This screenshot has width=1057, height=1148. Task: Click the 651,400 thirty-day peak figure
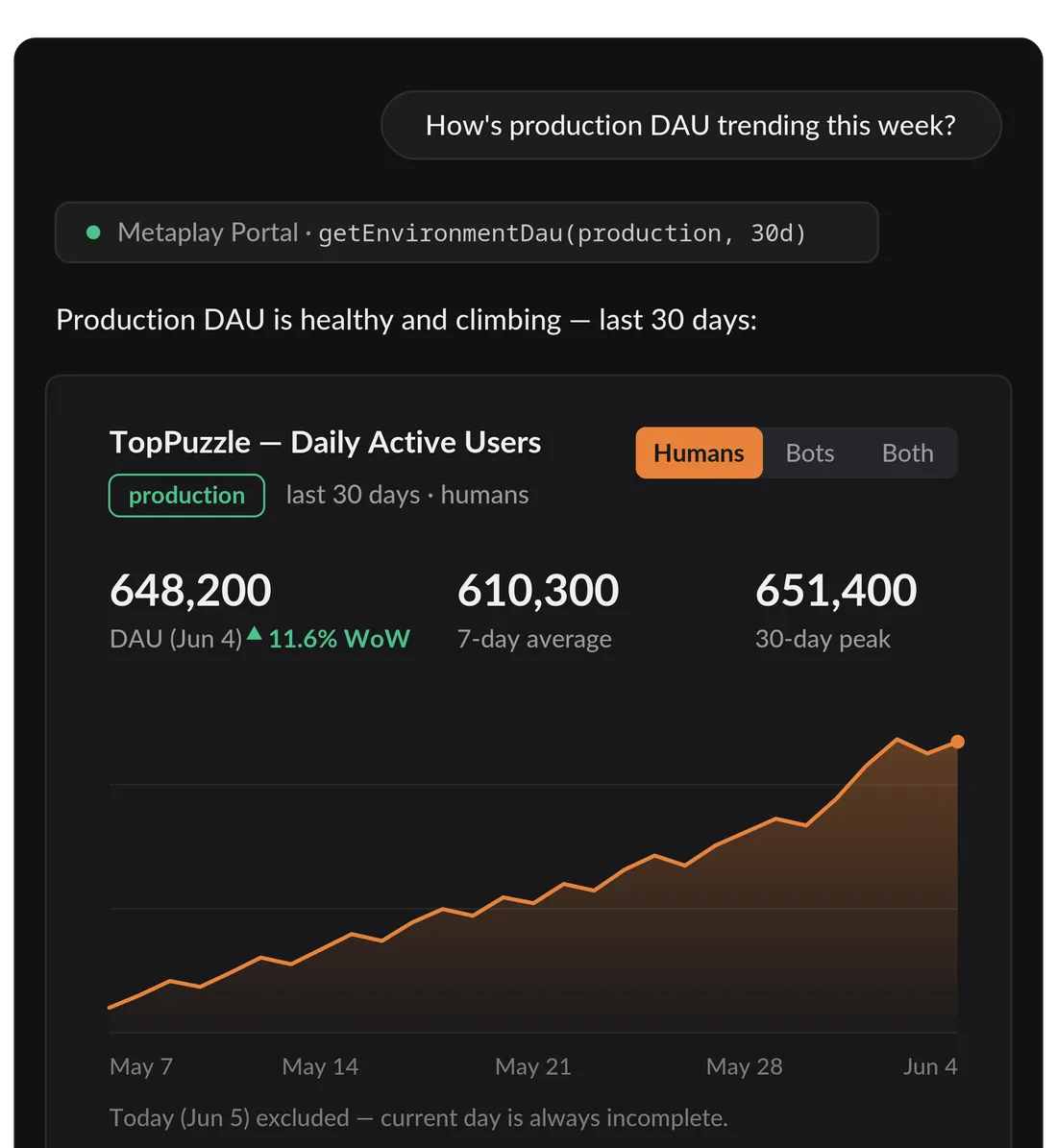click(x=836, y=590)
